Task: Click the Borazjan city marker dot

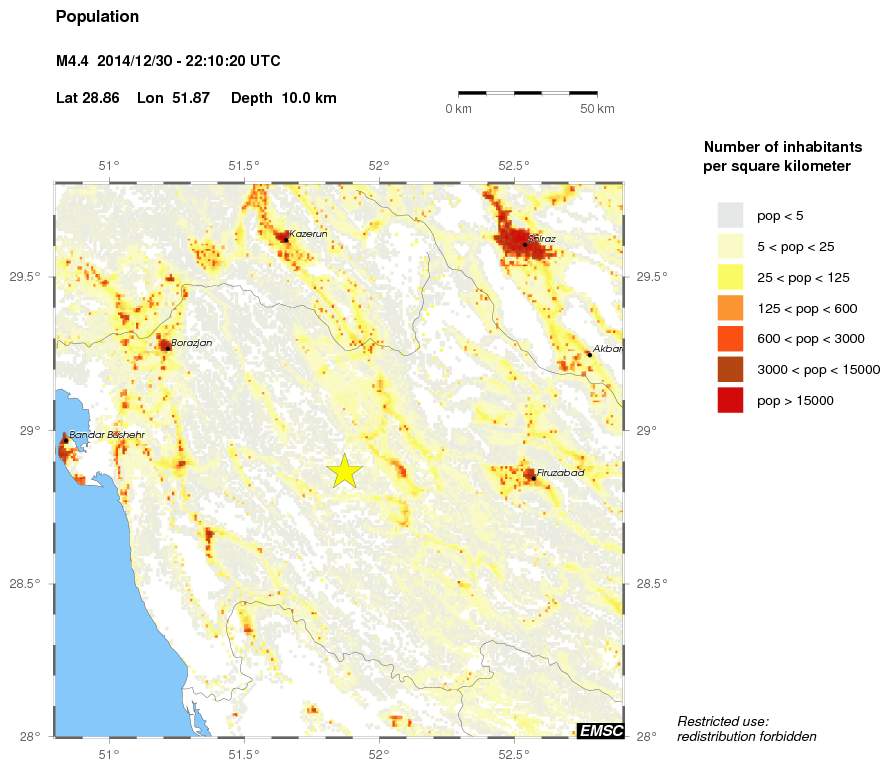Action: (166, 347)
